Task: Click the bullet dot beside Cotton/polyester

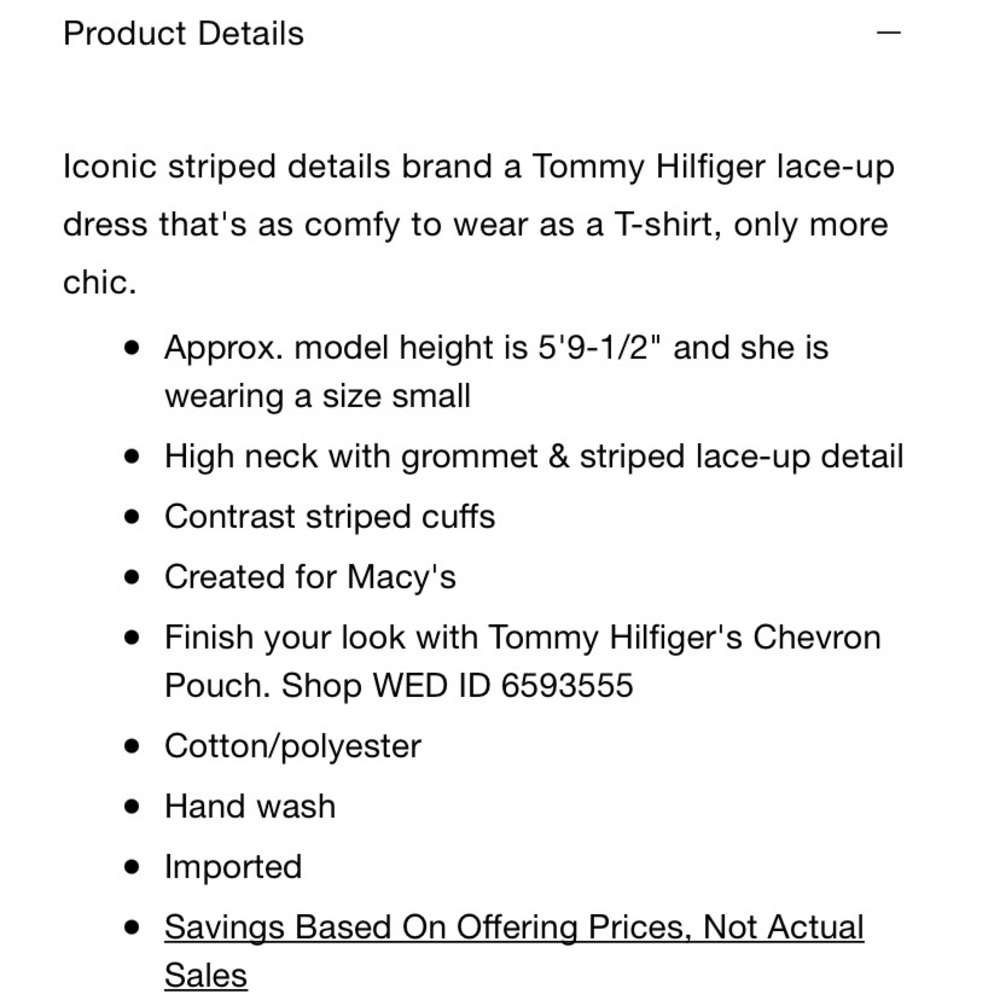Action: 132,746
